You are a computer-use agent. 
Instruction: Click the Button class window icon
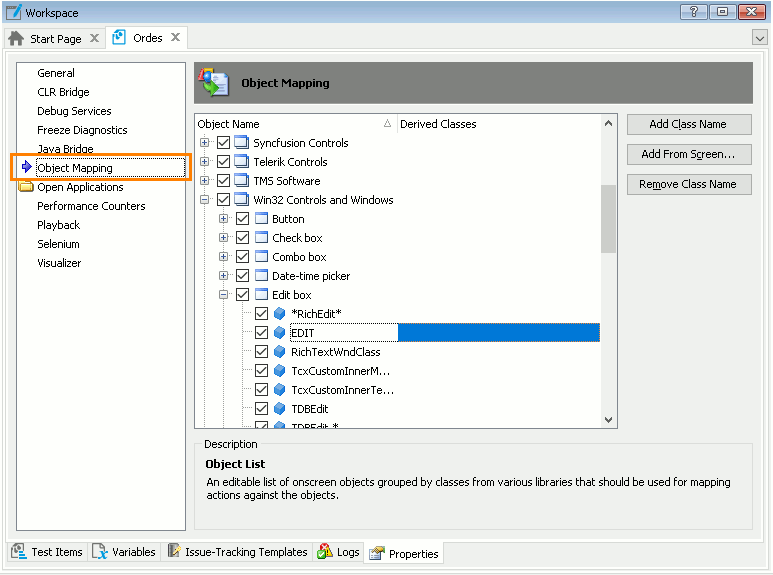(261, 219)
